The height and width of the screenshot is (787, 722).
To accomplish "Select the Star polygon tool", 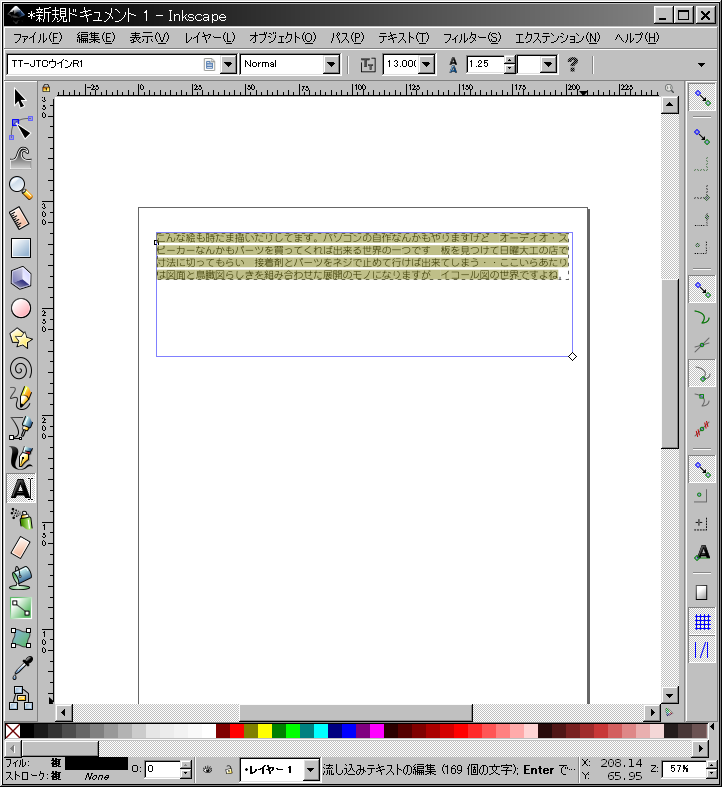I will 20,338.
